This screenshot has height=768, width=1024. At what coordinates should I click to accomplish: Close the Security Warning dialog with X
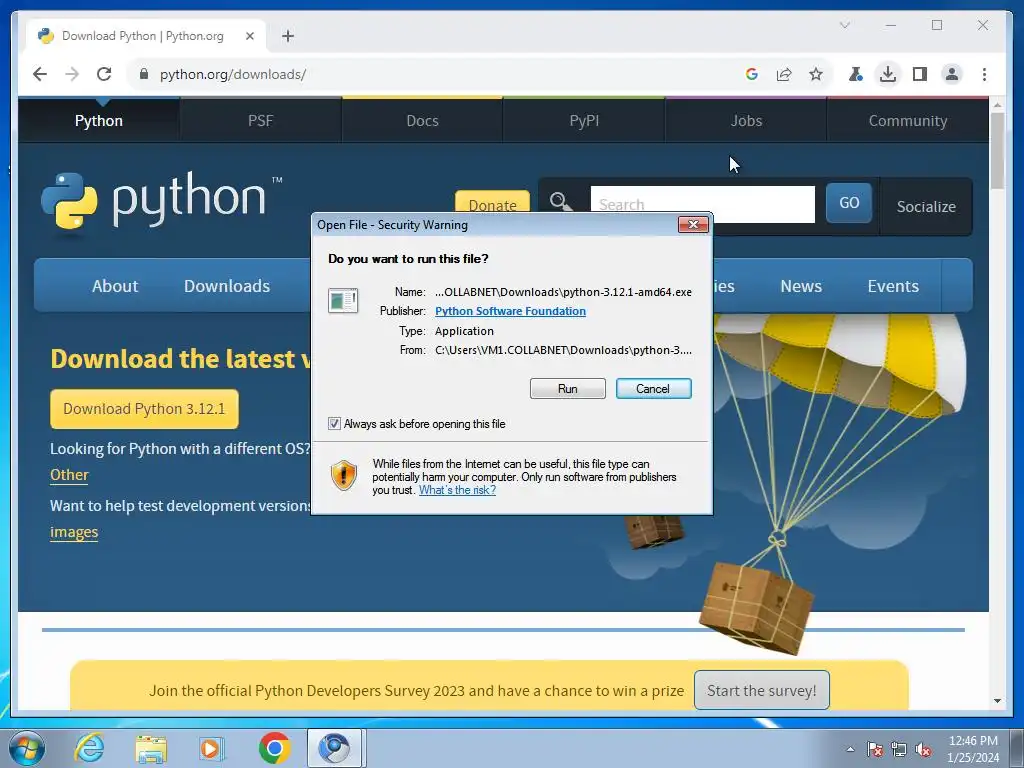point(693,225)
